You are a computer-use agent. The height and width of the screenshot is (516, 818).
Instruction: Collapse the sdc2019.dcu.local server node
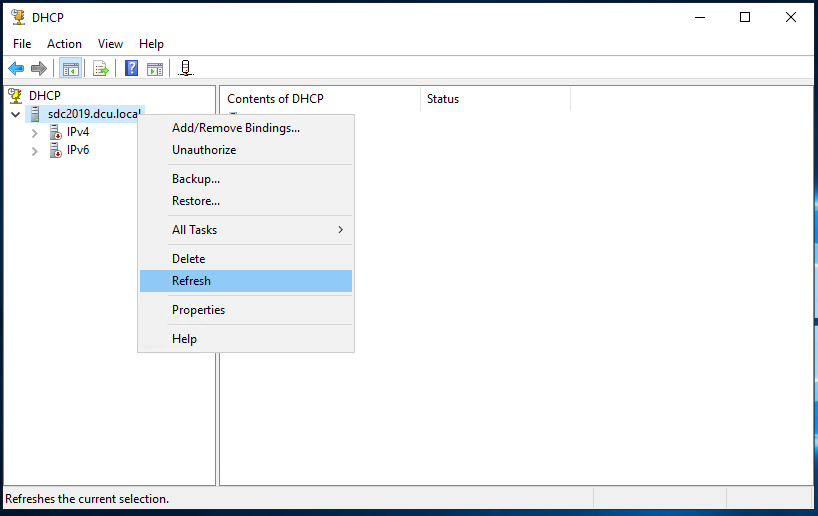pos(15,114)
